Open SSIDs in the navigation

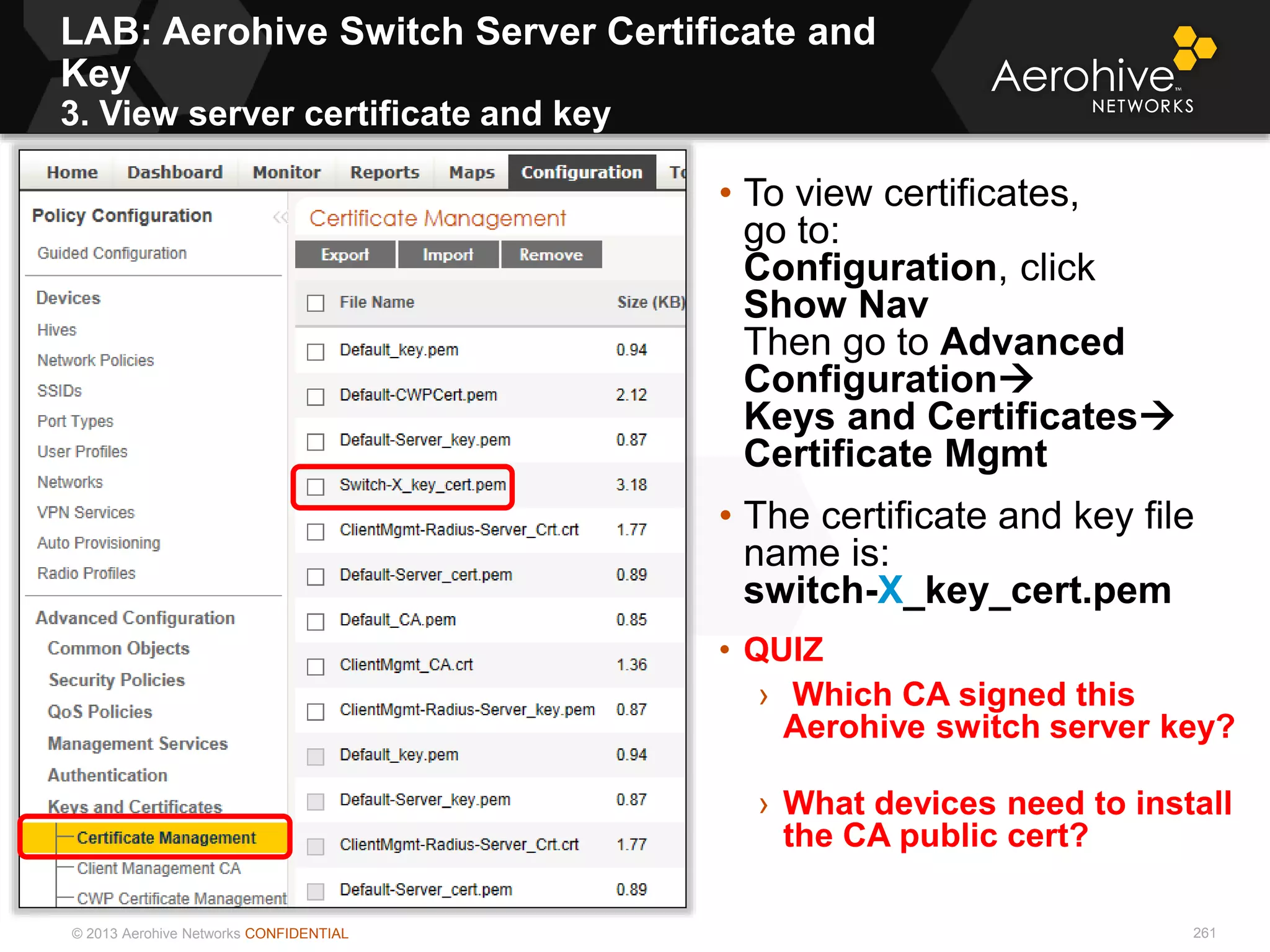(60, 390)
